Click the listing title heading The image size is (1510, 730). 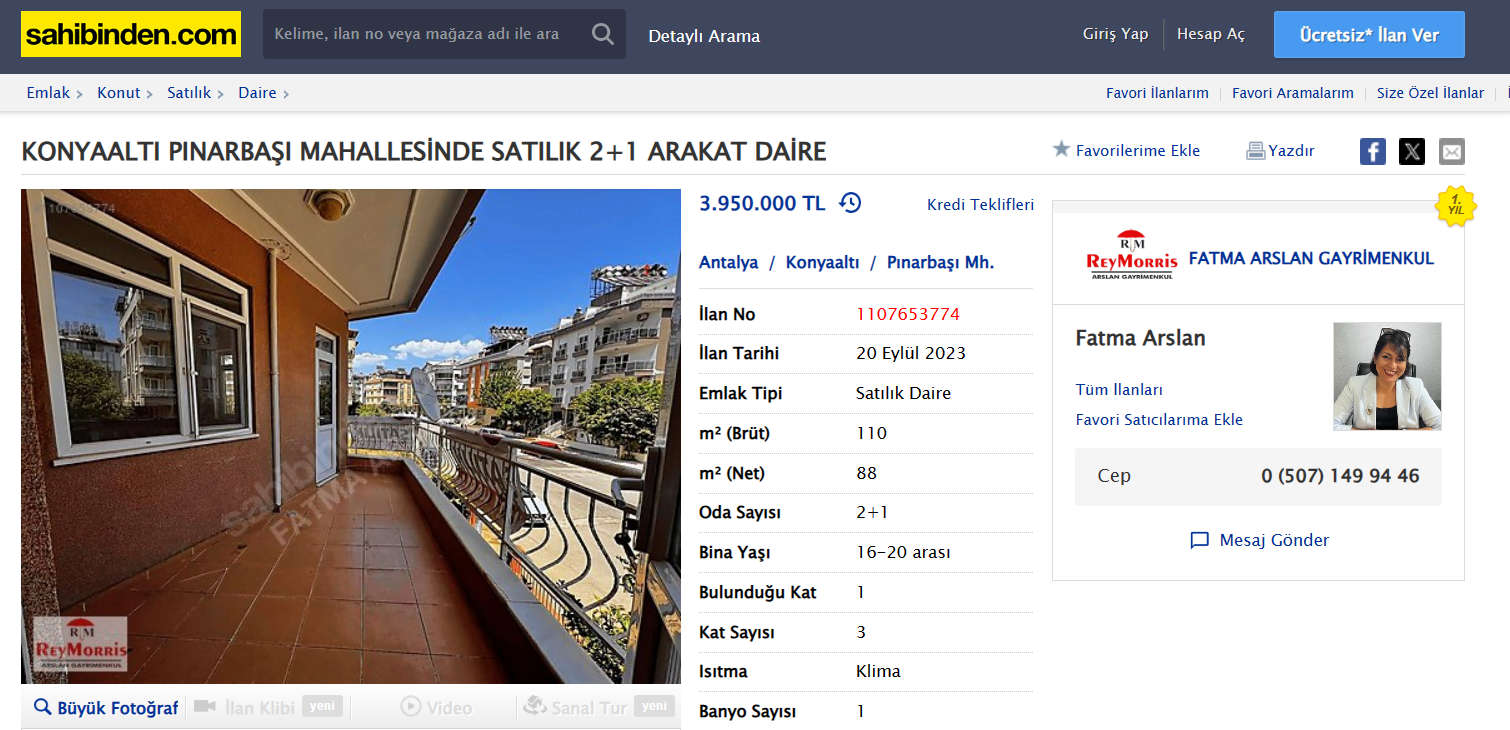point(424,152)
